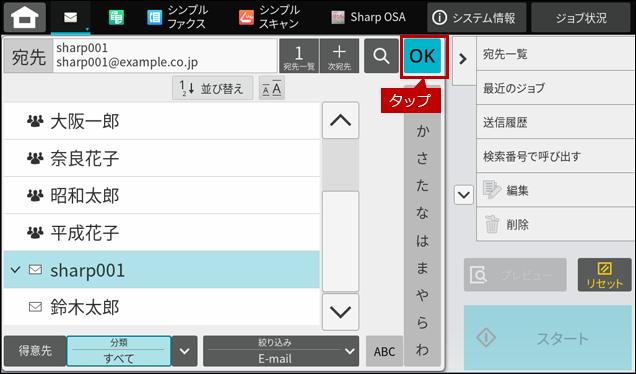Click envelope icon beside 鈴木太郎
This screenshot has width=636, height=374.
(x=35, y=307)
